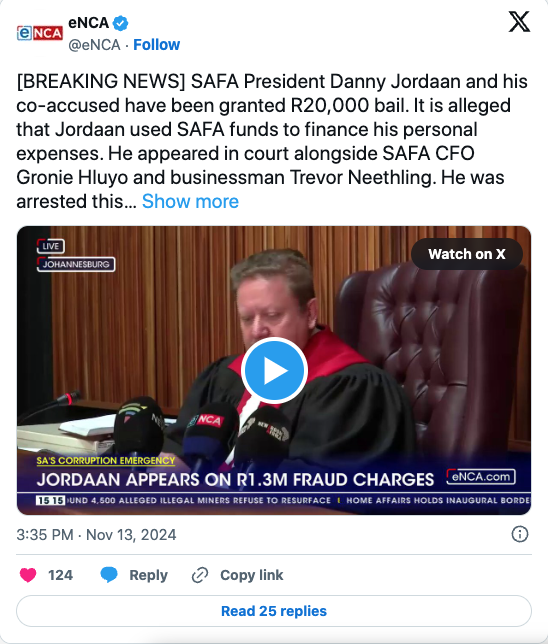Open Read 25 replies

(274, 611)
